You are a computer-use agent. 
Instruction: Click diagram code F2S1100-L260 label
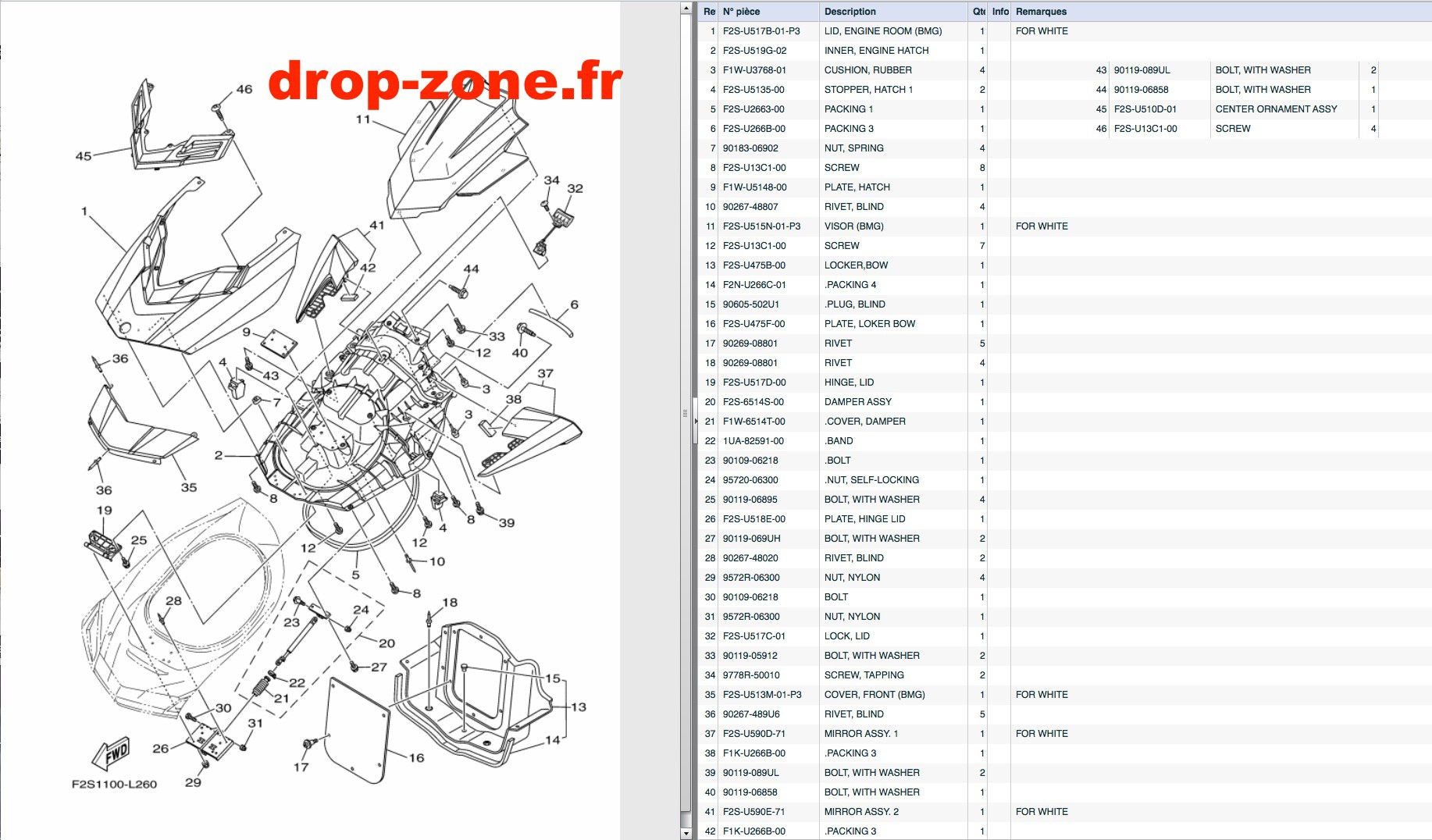(x=114, y=784)
